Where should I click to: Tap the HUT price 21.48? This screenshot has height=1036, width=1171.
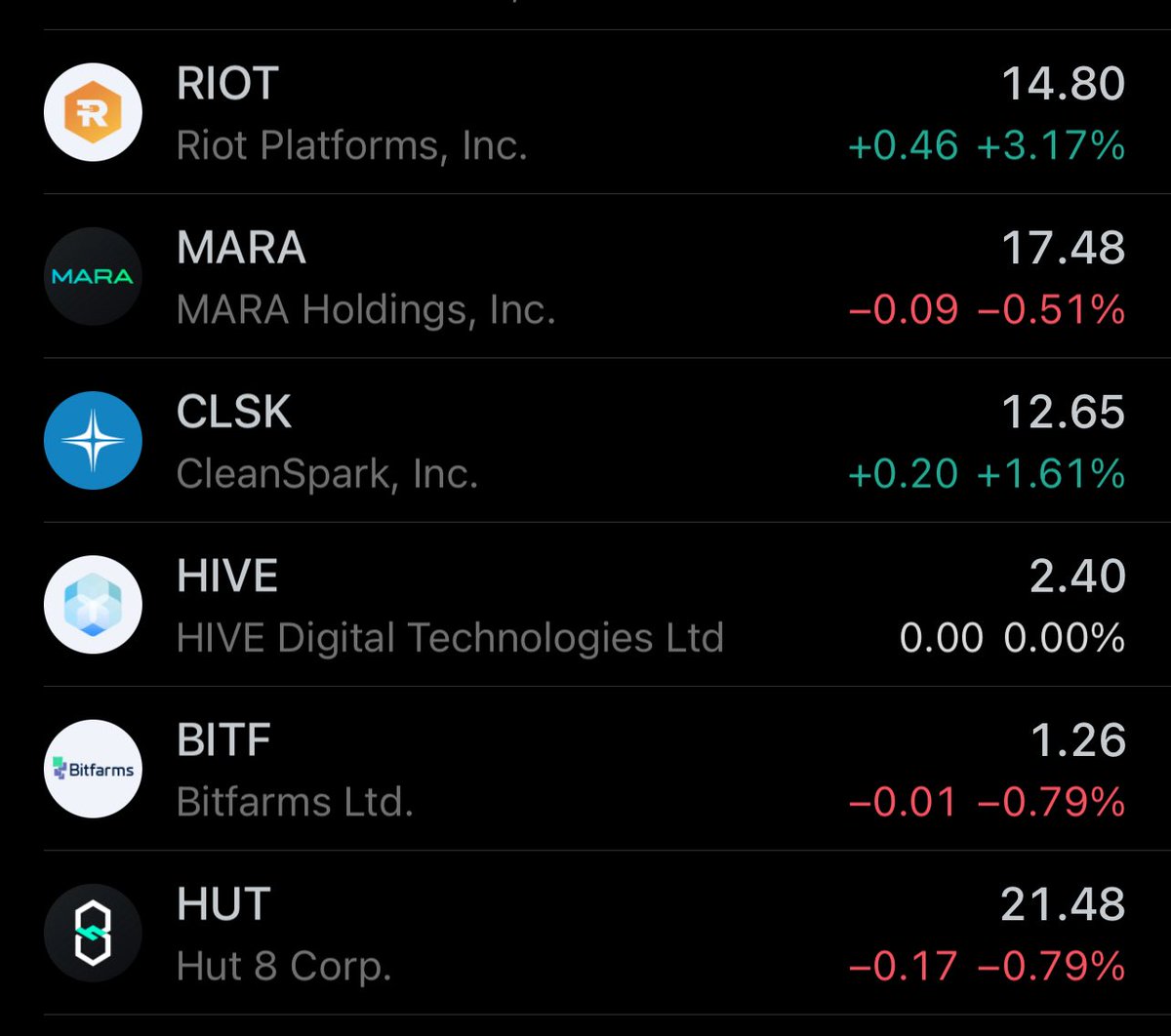tap(1064, 905)
